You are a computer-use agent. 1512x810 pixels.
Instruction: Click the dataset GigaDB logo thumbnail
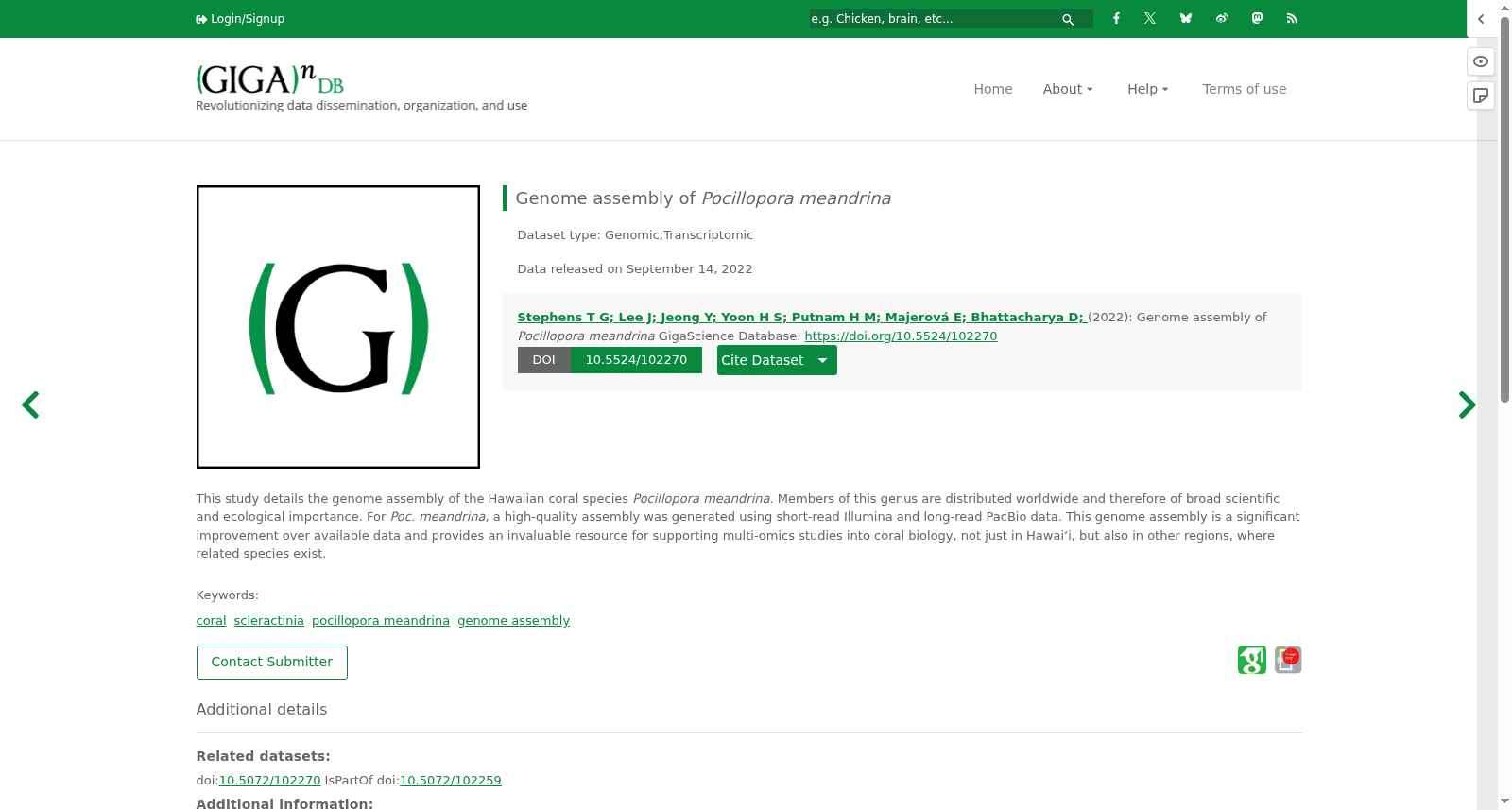pyautogui.click(x=338, y=327)
